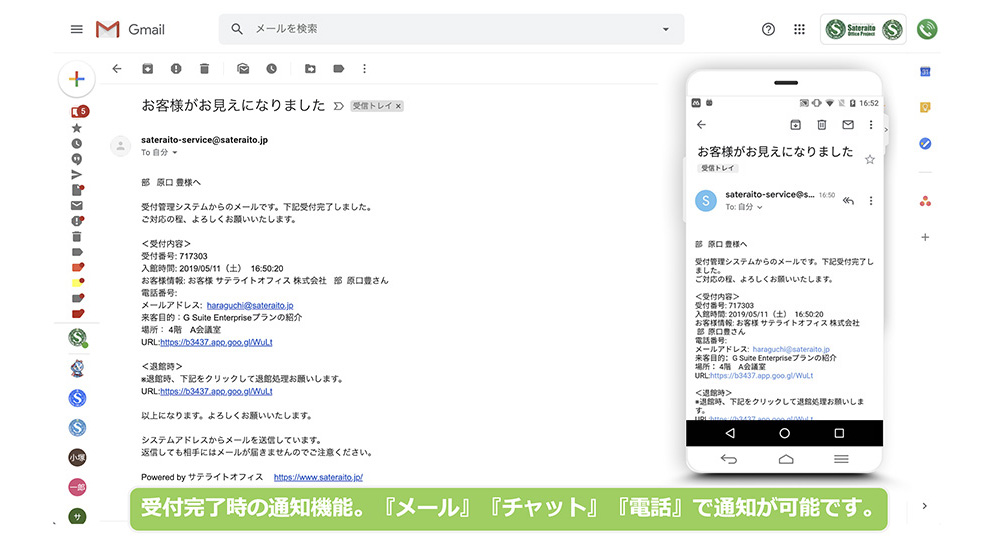Tap the blue S sender avatar on phone
This screenshot has height=543, width=1000.
point(706,201)
